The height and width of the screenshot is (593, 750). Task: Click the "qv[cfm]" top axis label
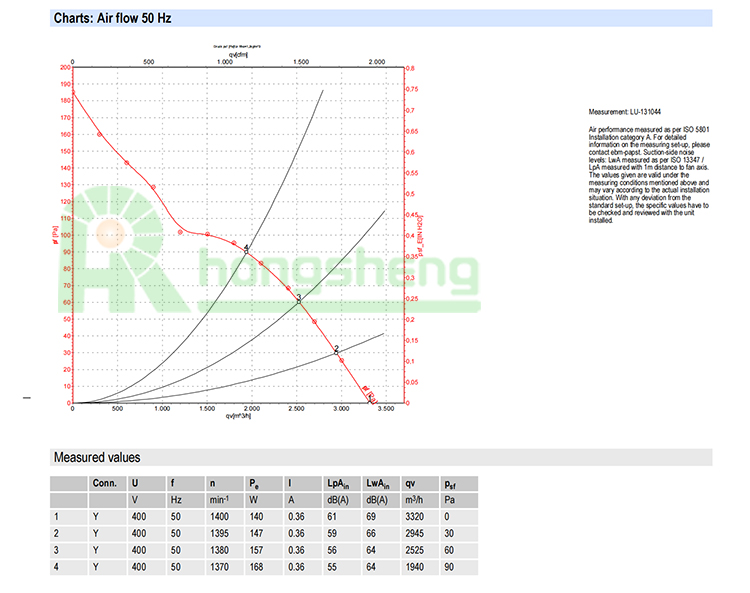[x=238, y=55]
